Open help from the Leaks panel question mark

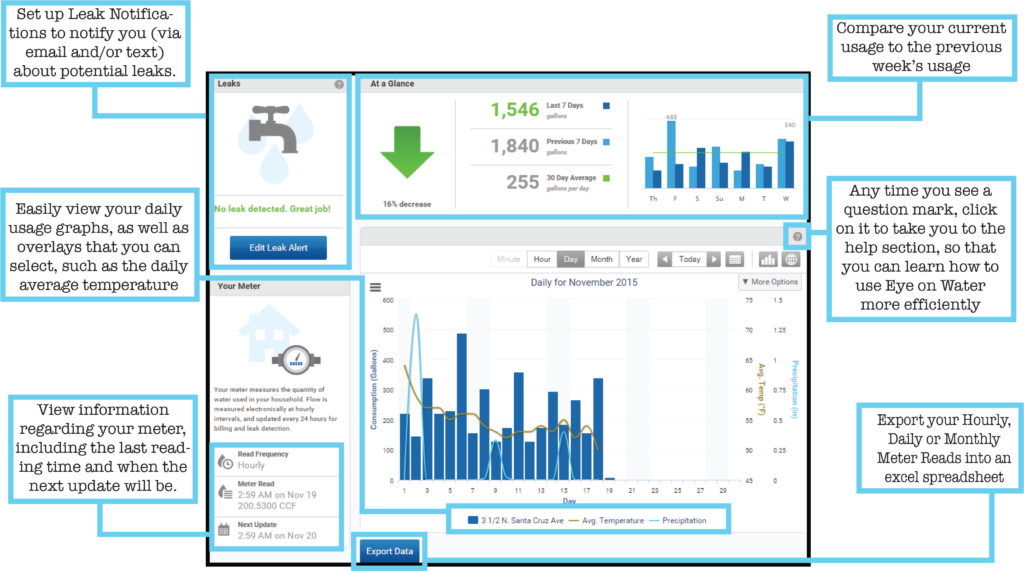[339, 85]
